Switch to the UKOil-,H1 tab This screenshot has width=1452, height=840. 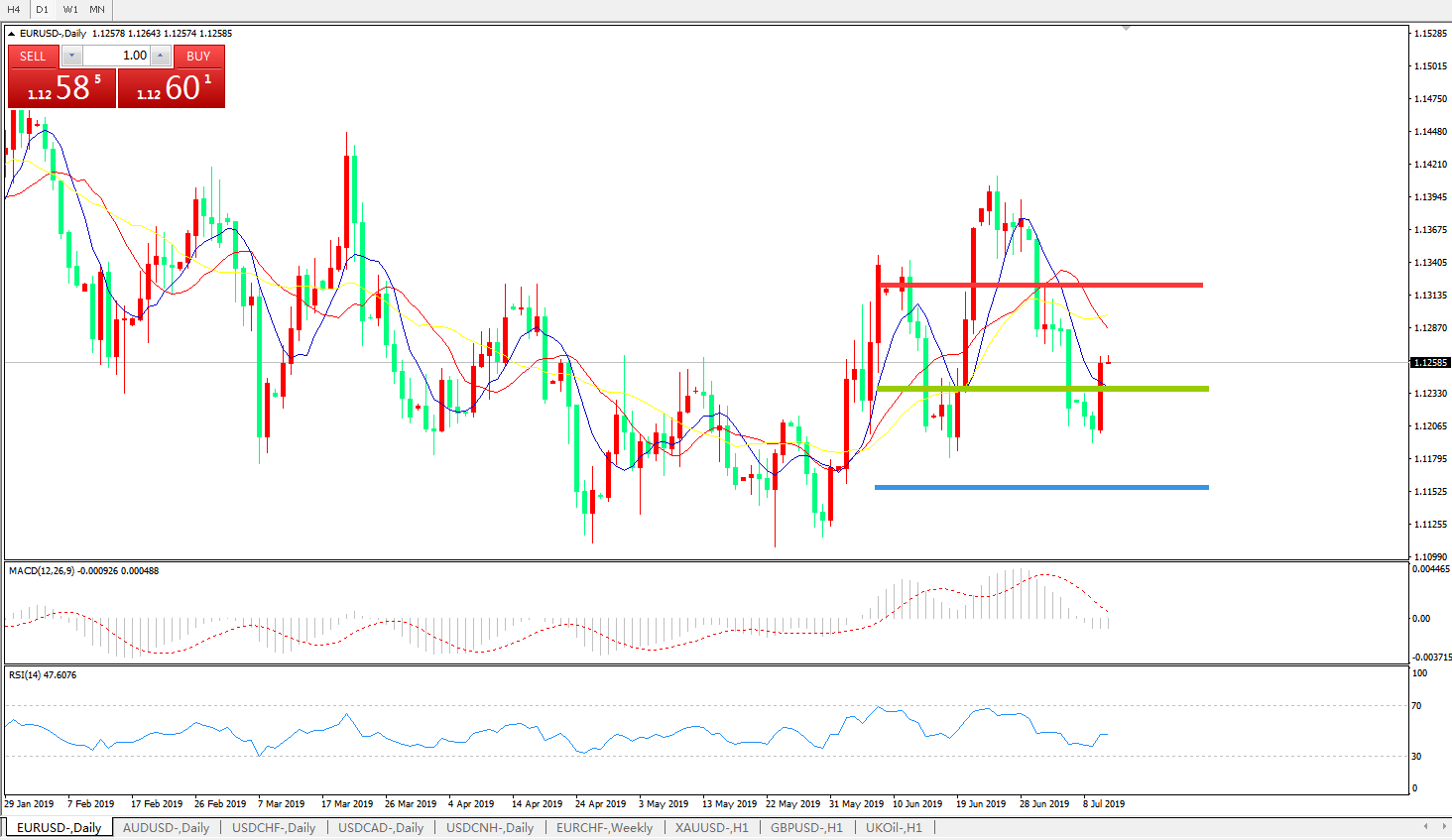[893, 827]
